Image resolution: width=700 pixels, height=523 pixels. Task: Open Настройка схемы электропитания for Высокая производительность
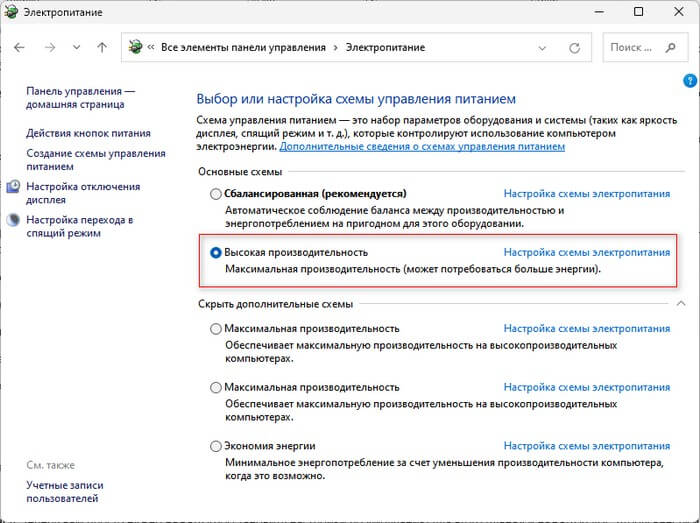587,252
